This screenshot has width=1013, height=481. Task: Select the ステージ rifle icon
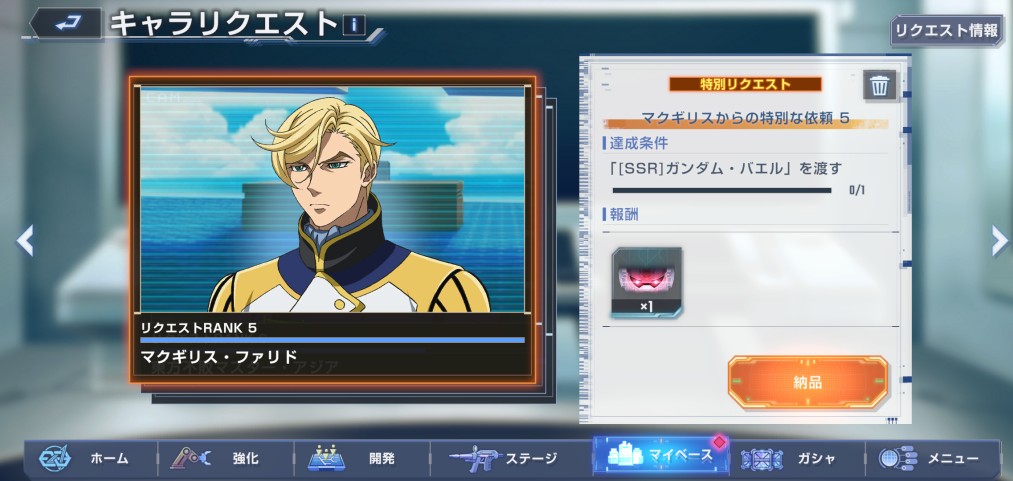[x=475, y=458]
